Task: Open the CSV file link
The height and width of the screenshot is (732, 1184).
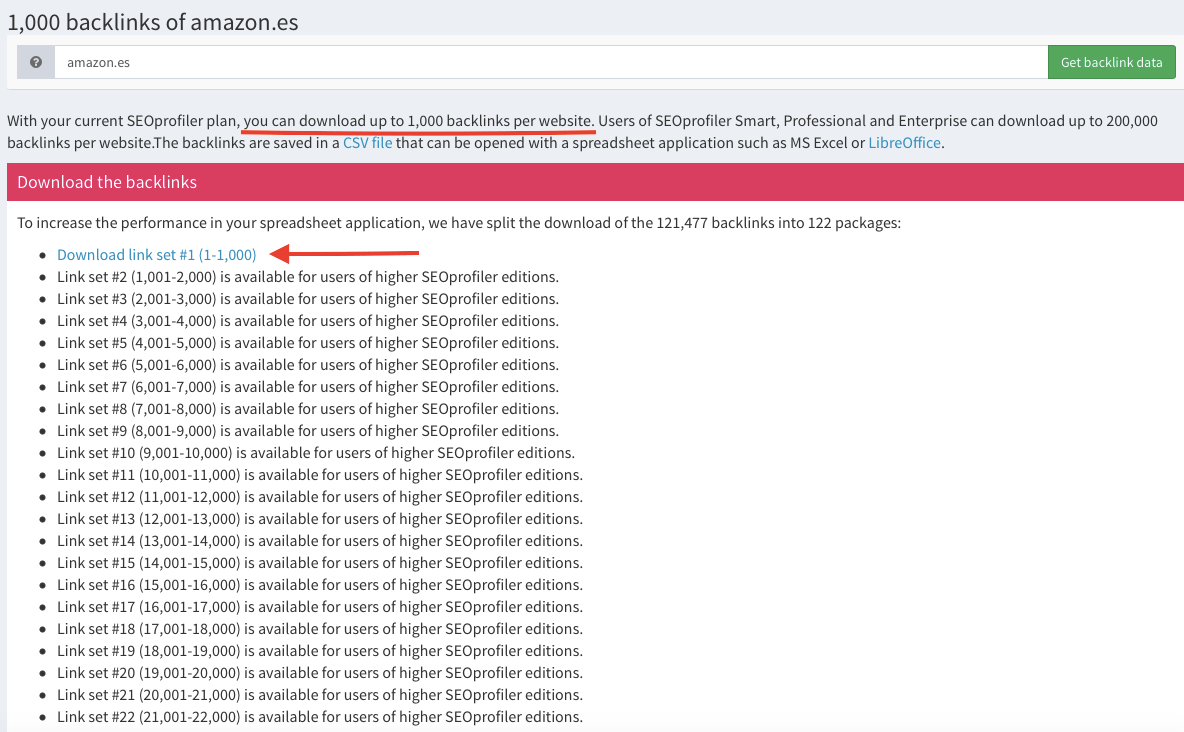Action: click(x=367, y=143)
